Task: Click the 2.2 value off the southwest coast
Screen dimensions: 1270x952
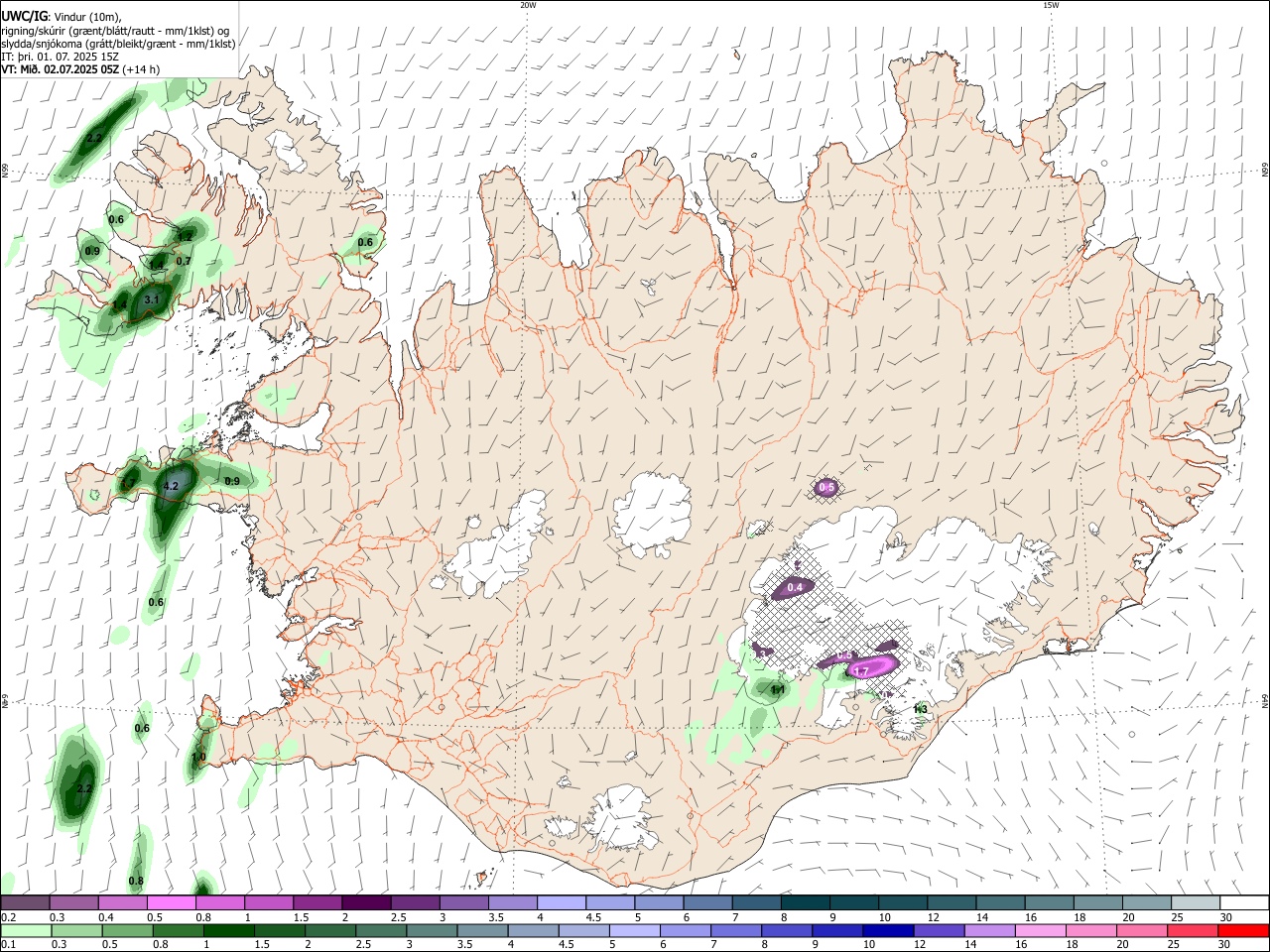Action: pyautogui.click(x=84, y=788)
